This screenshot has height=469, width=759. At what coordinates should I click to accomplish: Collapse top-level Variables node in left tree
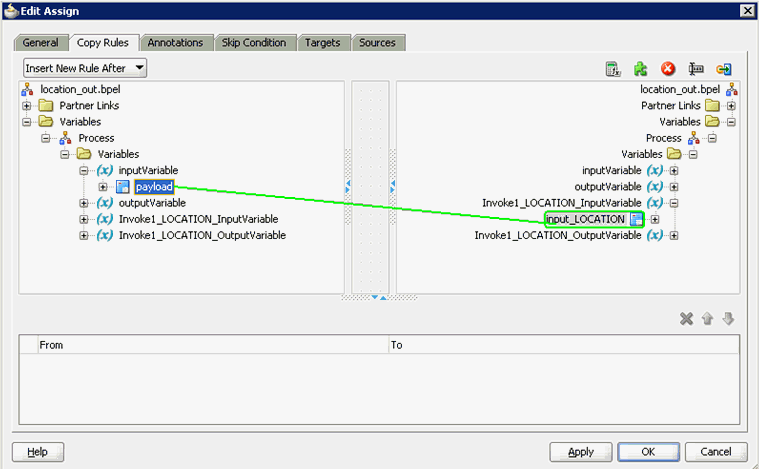(27, 122)
